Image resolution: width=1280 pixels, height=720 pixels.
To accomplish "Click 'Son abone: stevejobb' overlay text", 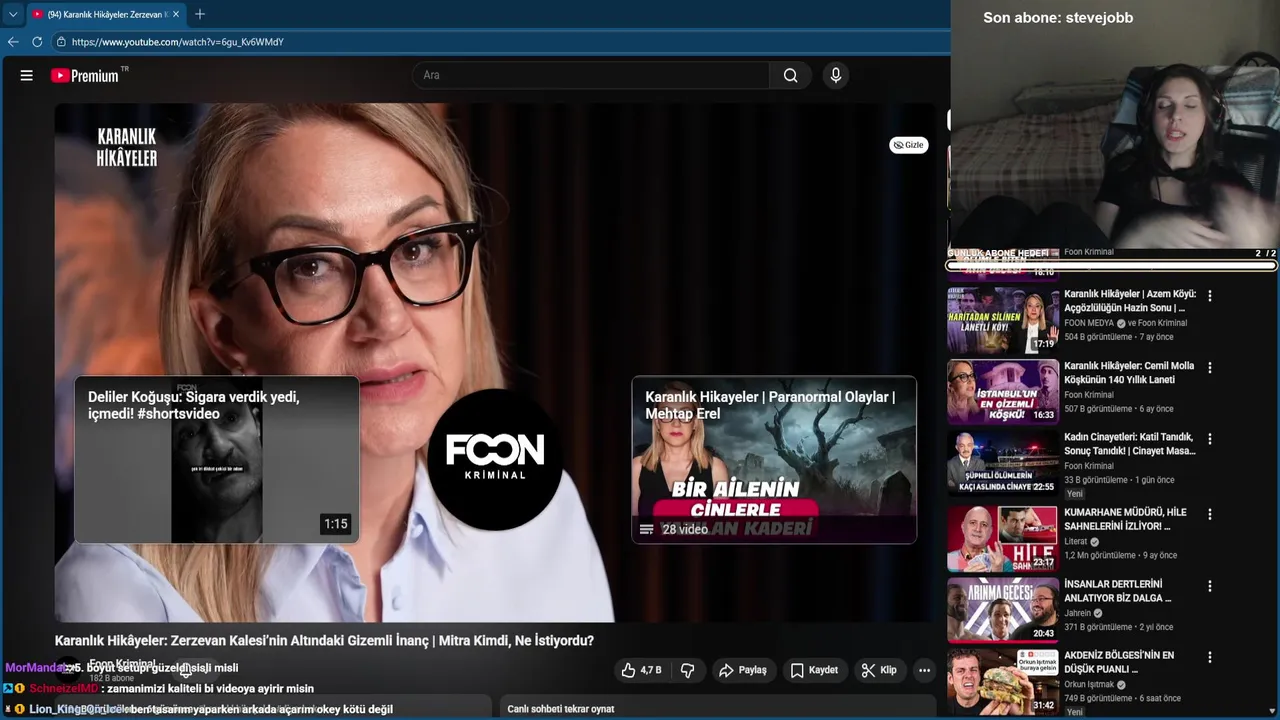I will (x=1058, y=17).
